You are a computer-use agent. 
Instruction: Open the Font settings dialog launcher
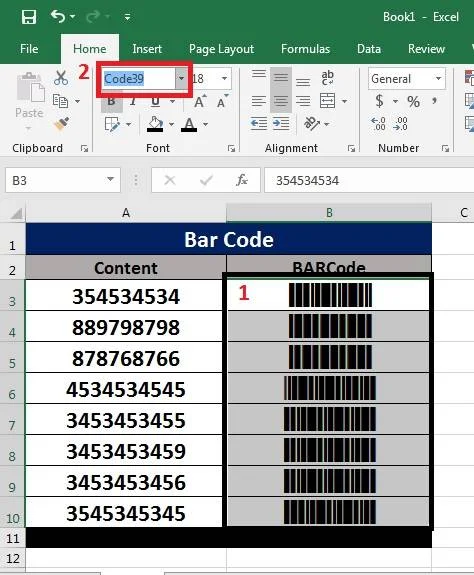(231, 148)
